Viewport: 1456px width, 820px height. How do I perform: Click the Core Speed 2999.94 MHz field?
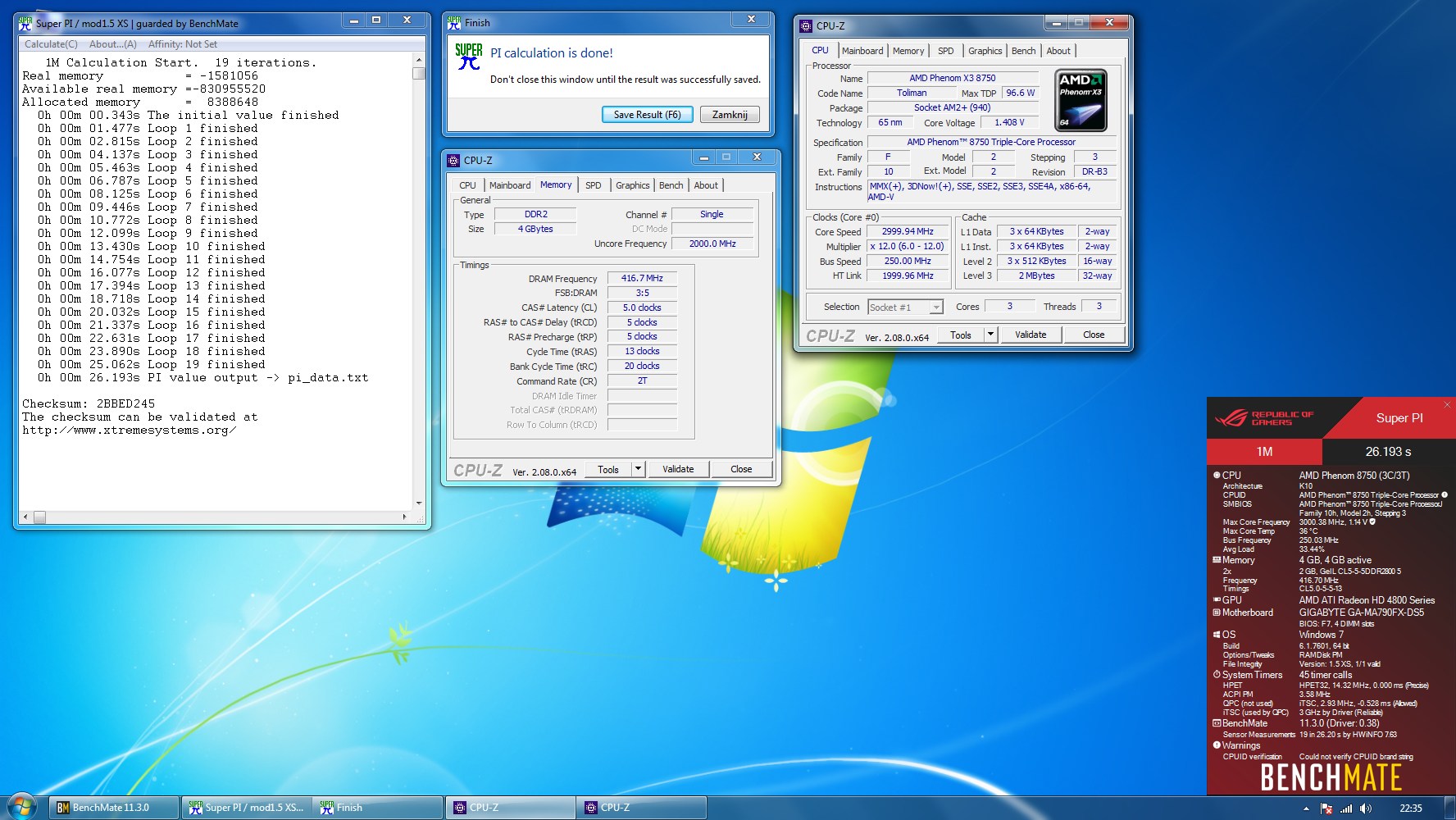click(908, 232)
